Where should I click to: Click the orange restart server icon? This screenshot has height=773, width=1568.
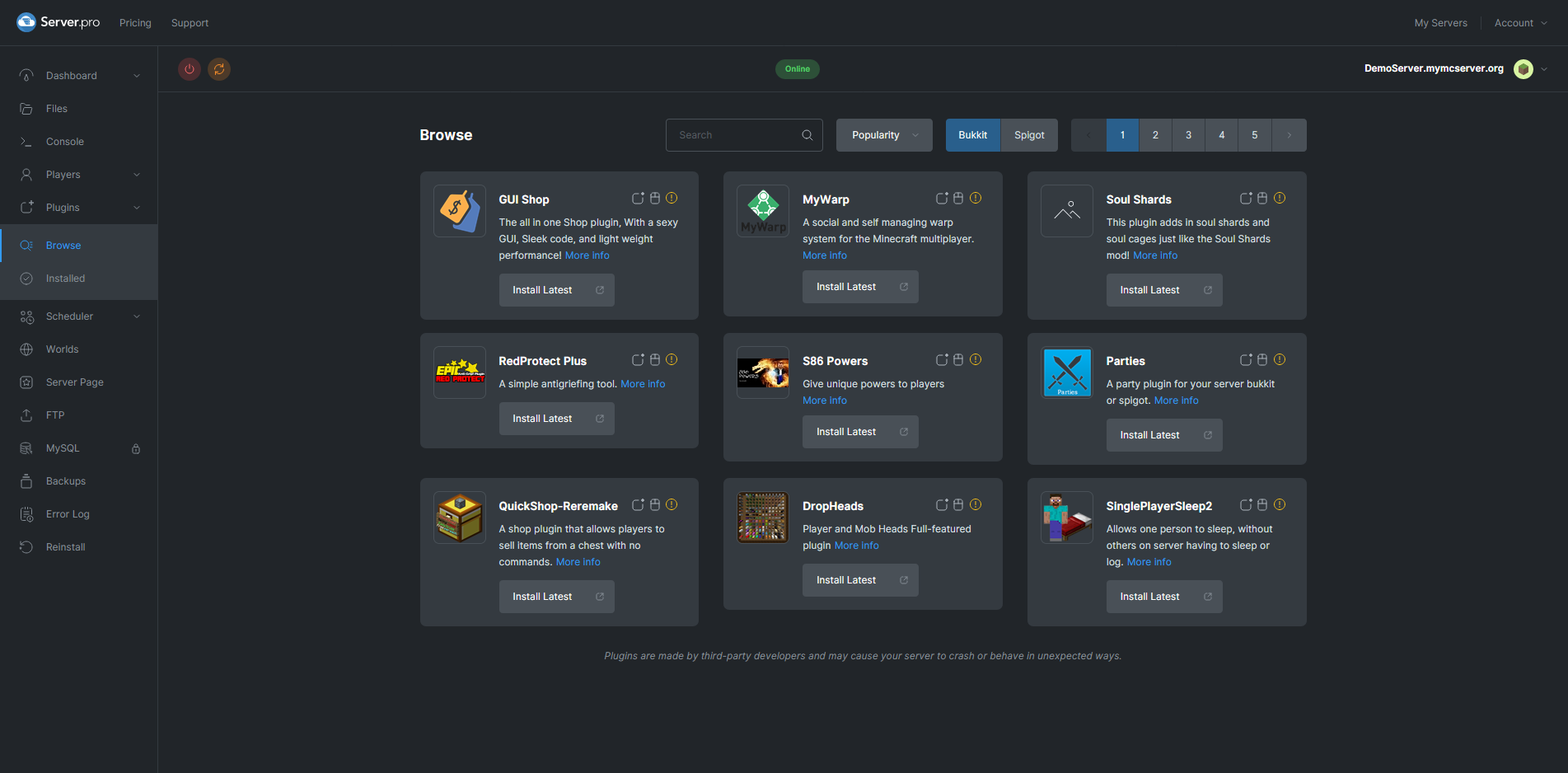click(x=219, y=69)
